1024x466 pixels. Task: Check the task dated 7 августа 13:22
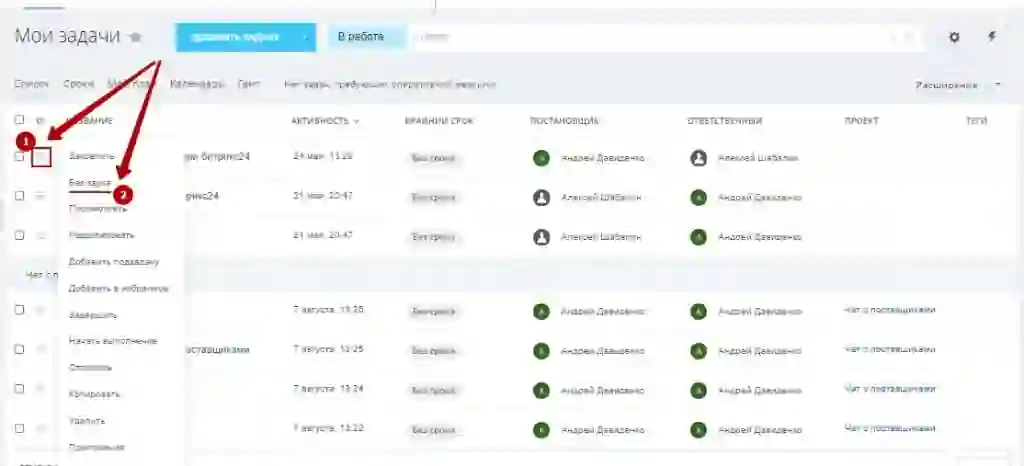(20, 429)
